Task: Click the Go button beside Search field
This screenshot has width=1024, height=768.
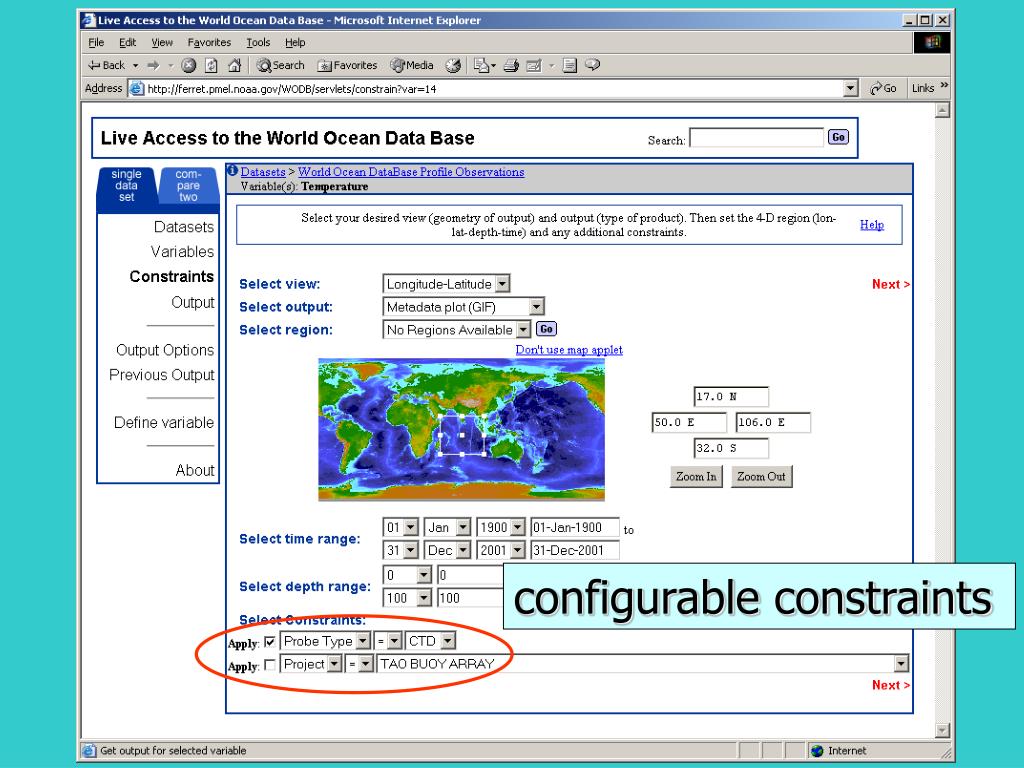Action: click(839, 137)
